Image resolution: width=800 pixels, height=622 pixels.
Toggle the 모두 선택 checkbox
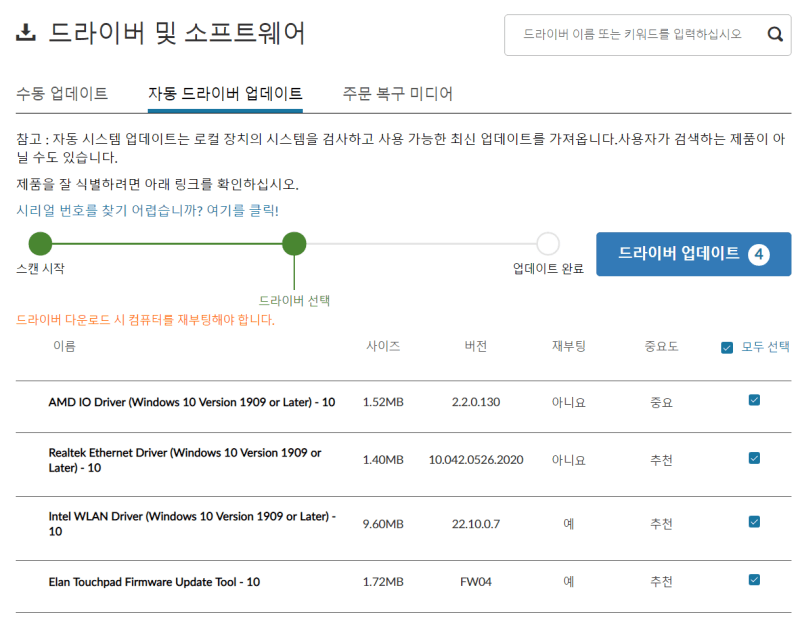coord(727,347)
